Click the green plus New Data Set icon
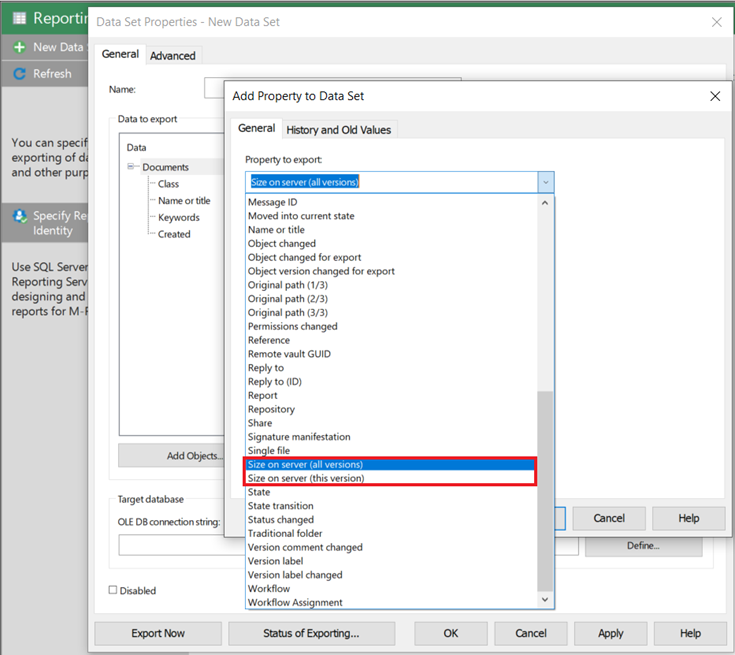This screenshot has height=655, width=735. pyautogui.click(x=19, y=47)
